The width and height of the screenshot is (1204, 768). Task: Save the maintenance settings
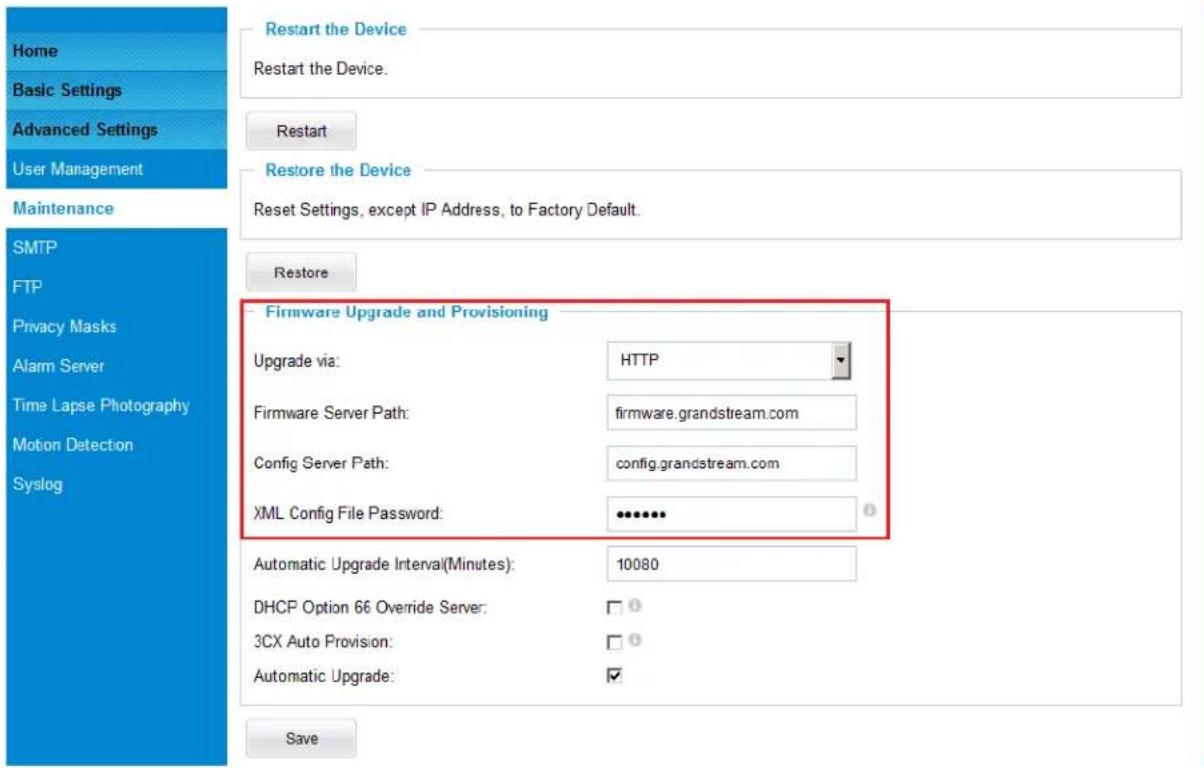[x=301, y=739]
